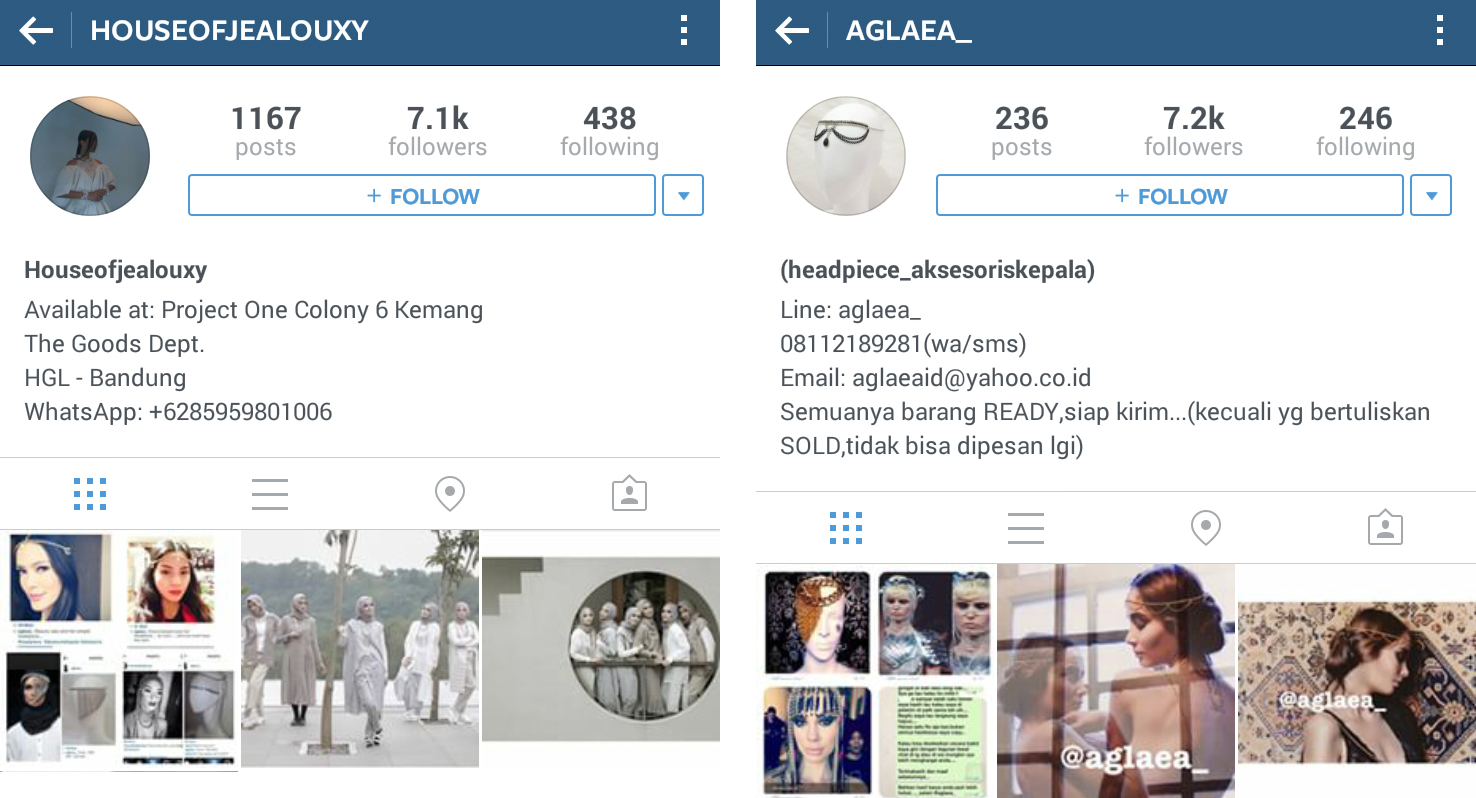Open the Houseofjealouxy profile picture
1476x798 pixels.
(x=90, y=156)
